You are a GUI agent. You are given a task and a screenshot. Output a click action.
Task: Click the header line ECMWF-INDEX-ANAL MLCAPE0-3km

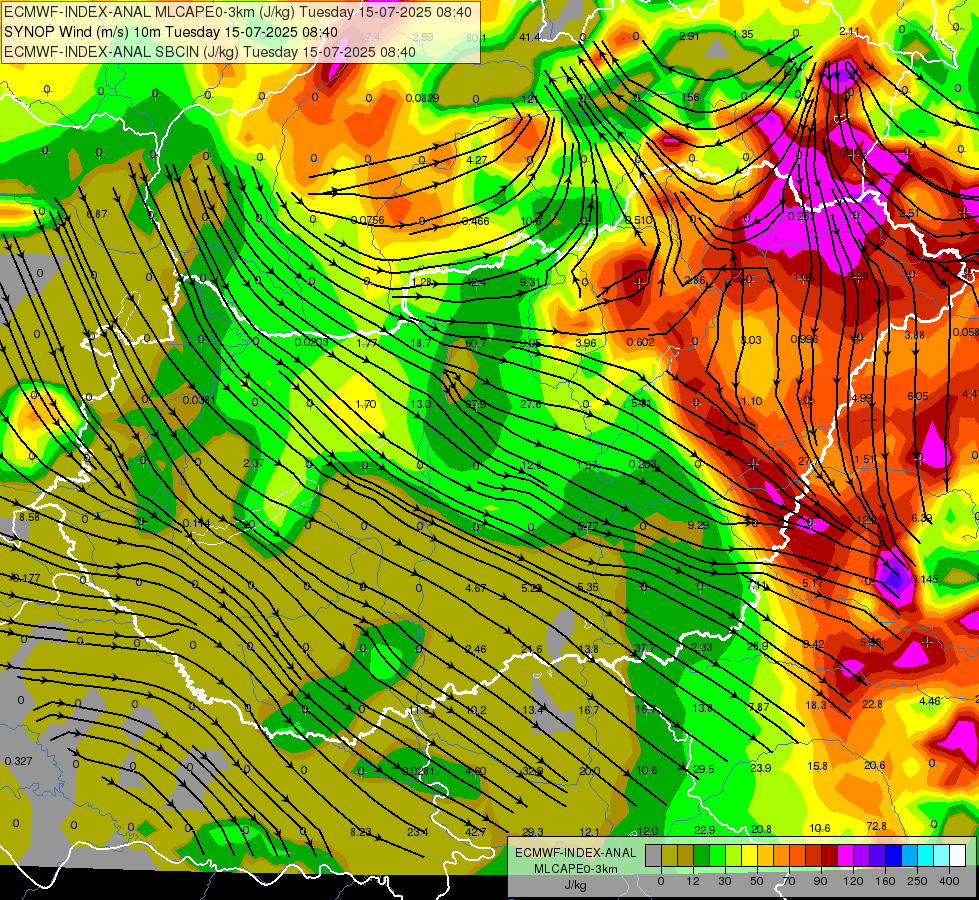click(x=238, y=11)
